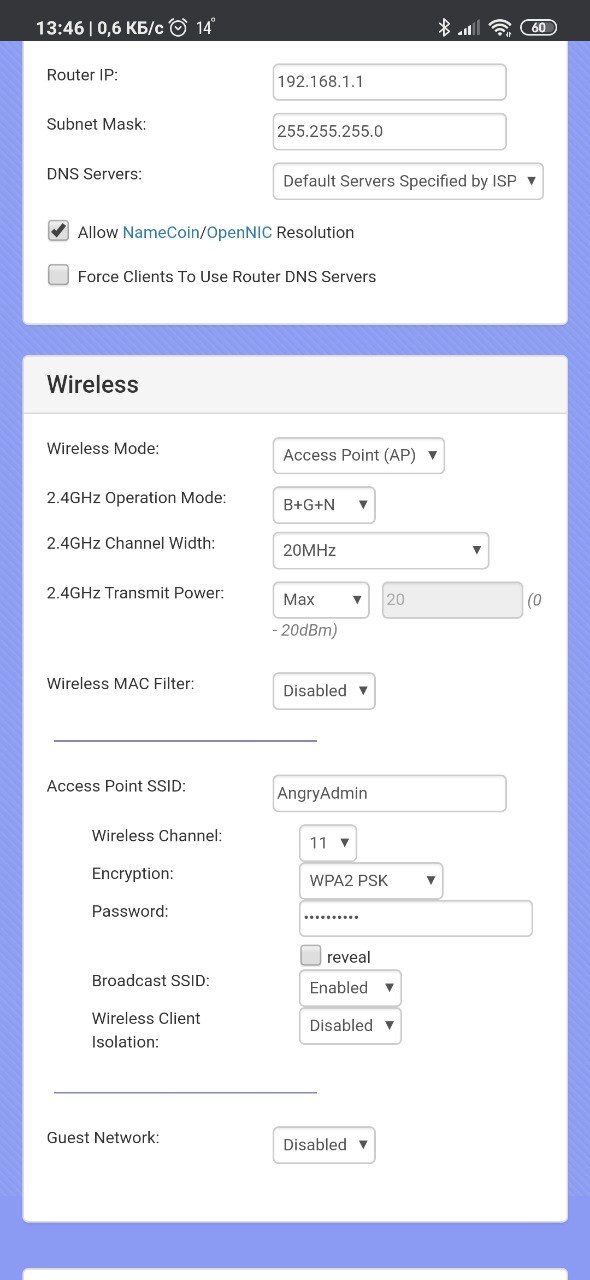
Task: Open 2.4GHz Operation Mode selector
Action: [324, 505]
